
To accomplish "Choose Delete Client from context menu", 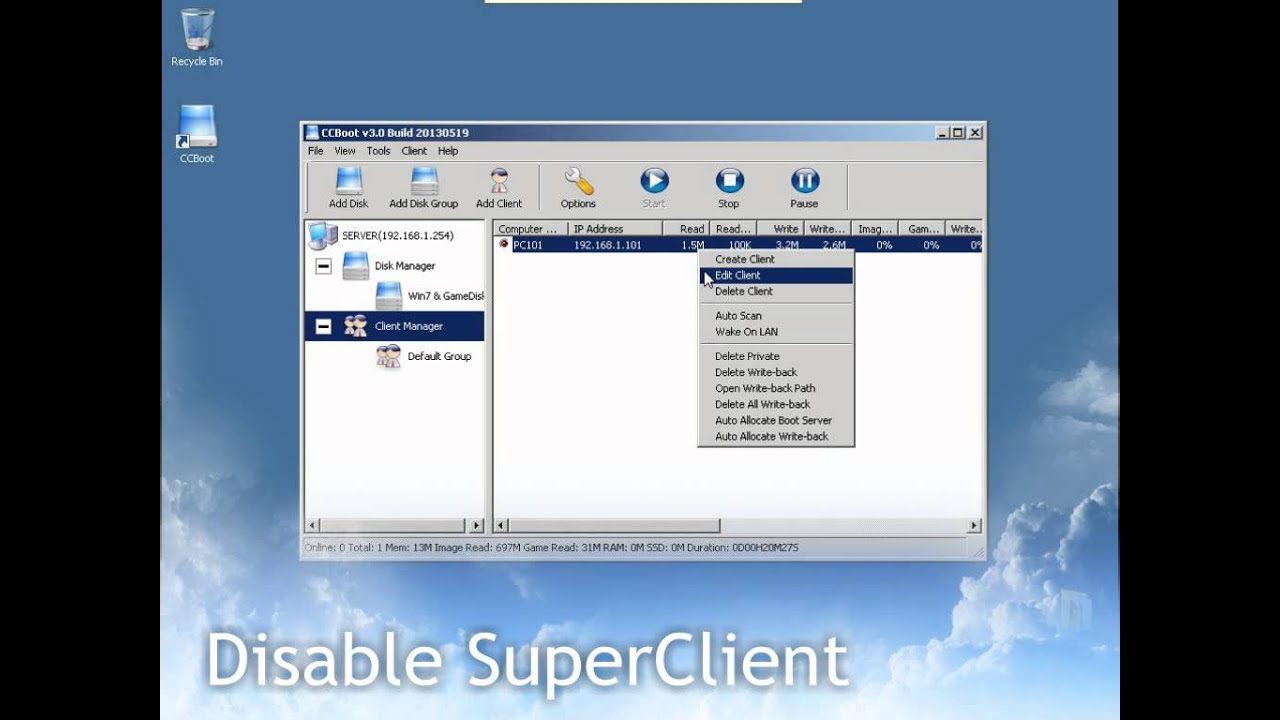I will pyautogui.click(x=775, y=291).
